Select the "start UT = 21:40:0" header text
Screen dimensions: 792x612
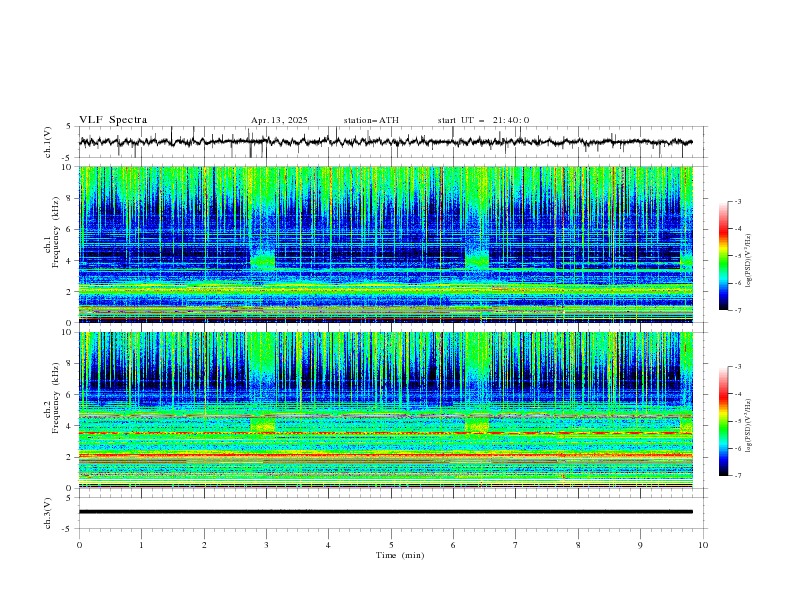point(483,120)
